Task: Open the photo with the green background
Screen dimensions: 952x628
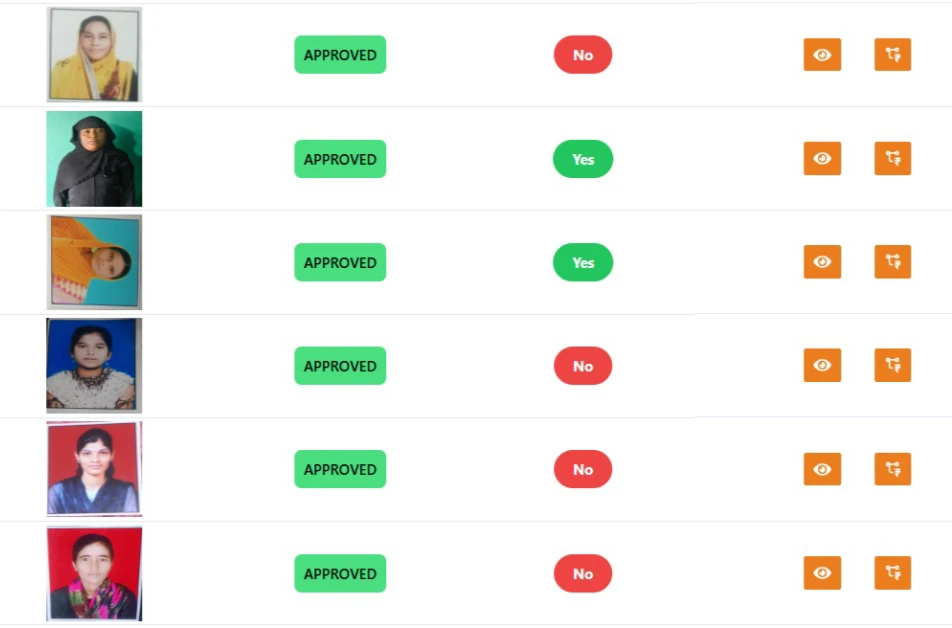Action: (x=94, y=159)
